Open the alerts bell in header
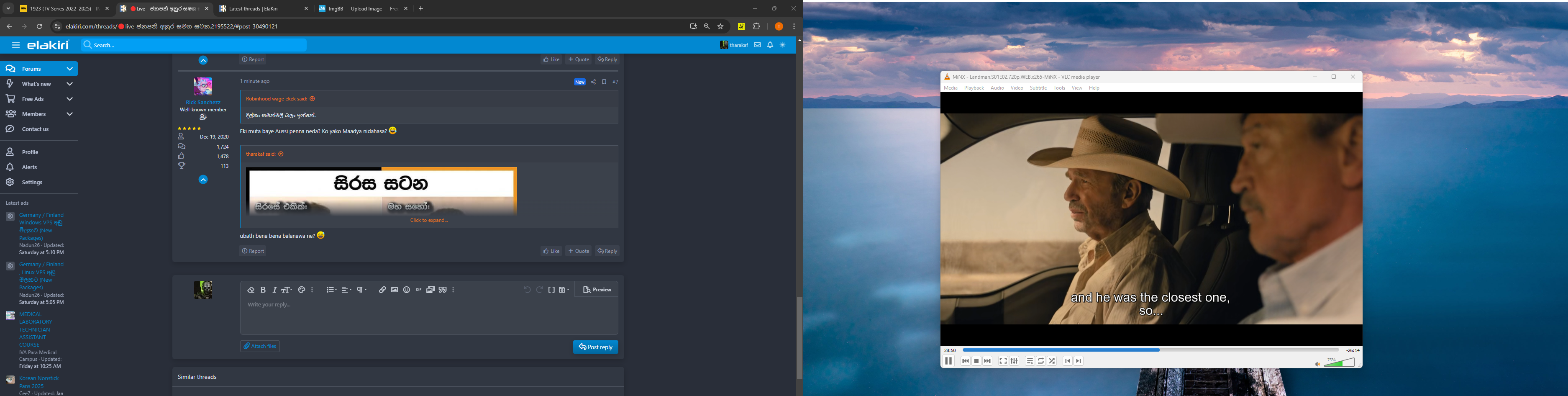Image resolution: width=1568 pixels, height=396 pixels. click(x=770, y=45)
